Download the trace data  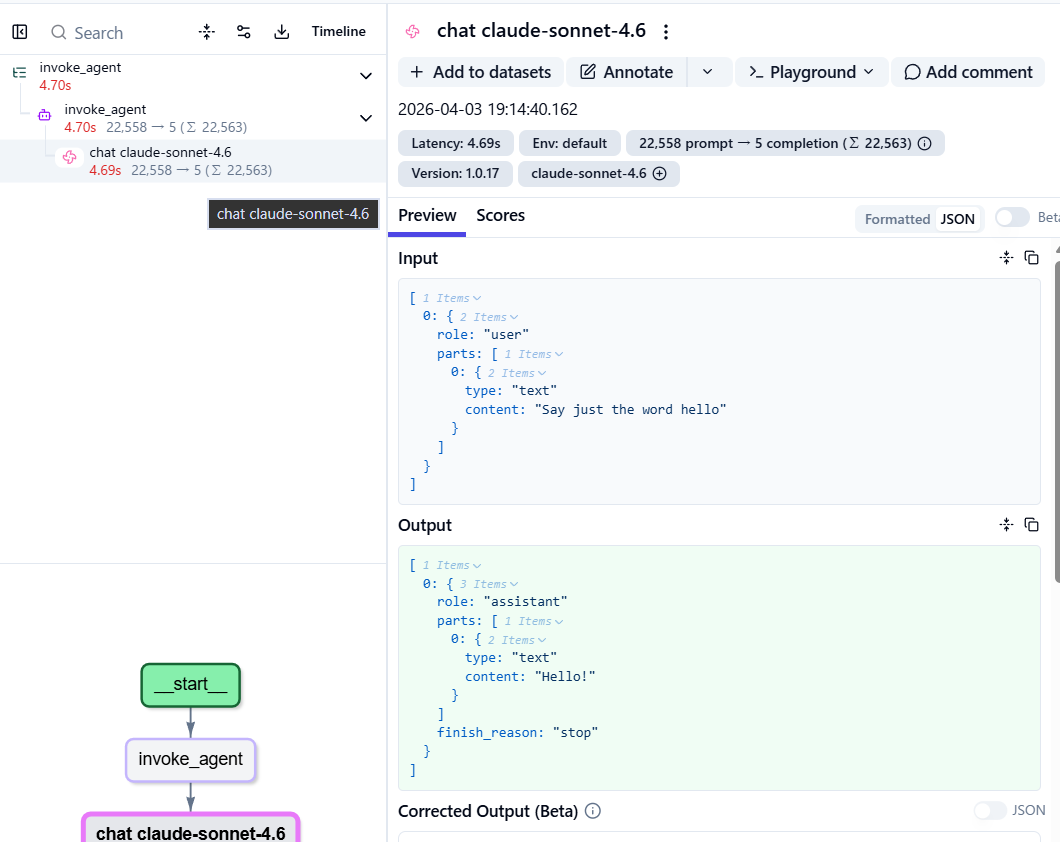[x=281, y=31]
